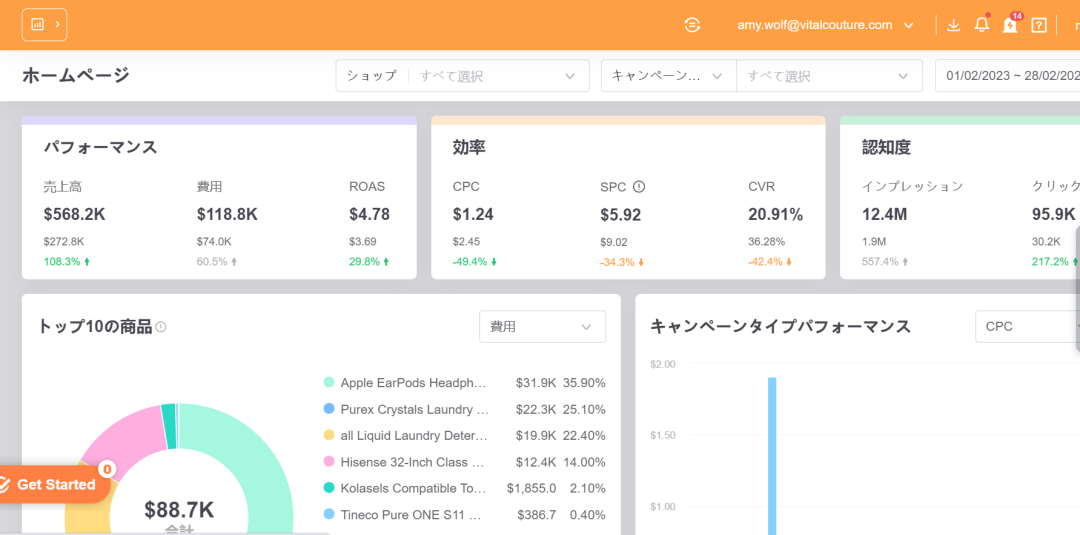The image size is (1080, 535).
Task: Click the Kolasels Compatible To… product name
Action: point(413,487)
